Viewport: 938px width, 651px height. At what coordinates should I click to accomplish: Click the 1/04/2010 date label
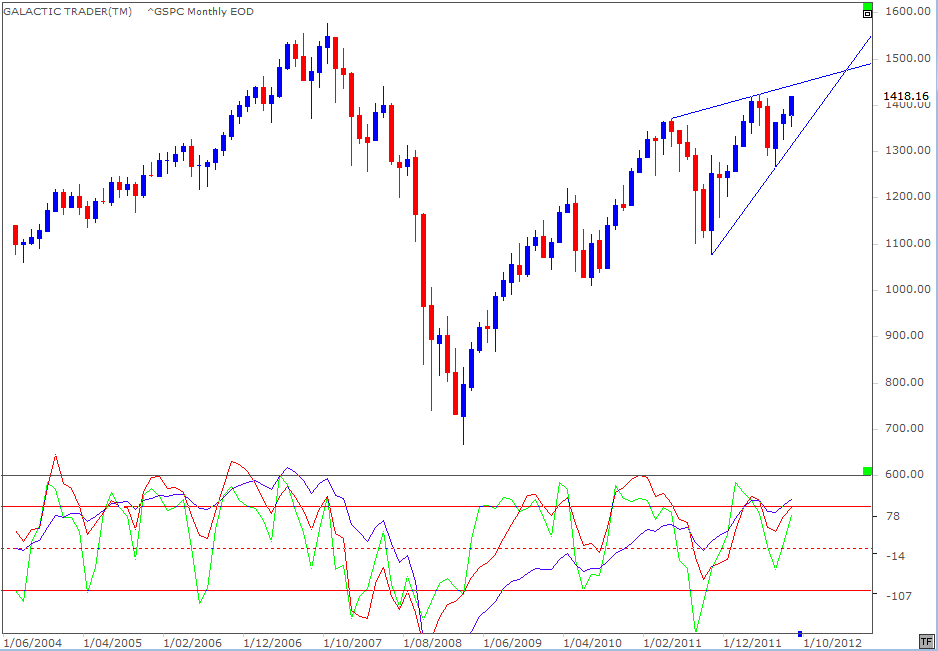click(592, 643)
